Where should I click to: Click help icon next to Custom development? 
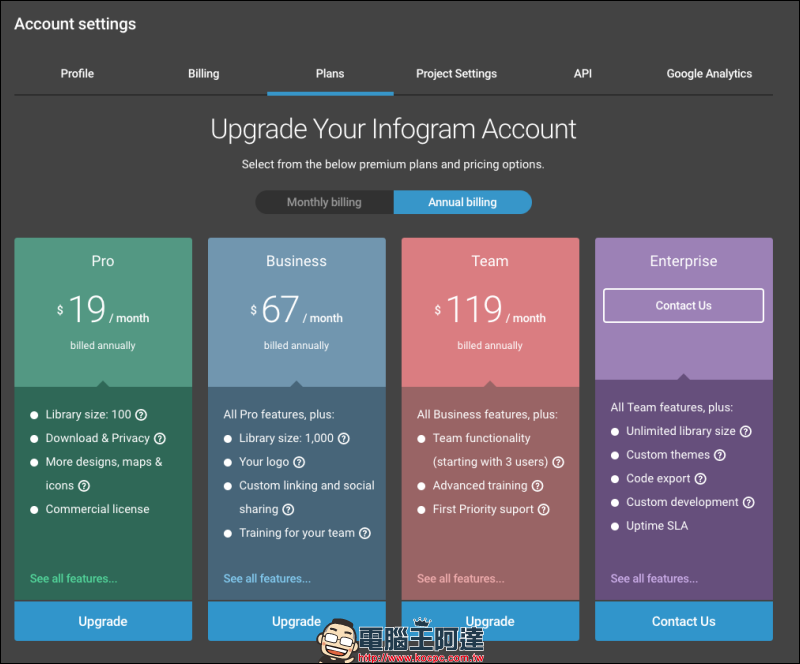(x=748, y=502)
